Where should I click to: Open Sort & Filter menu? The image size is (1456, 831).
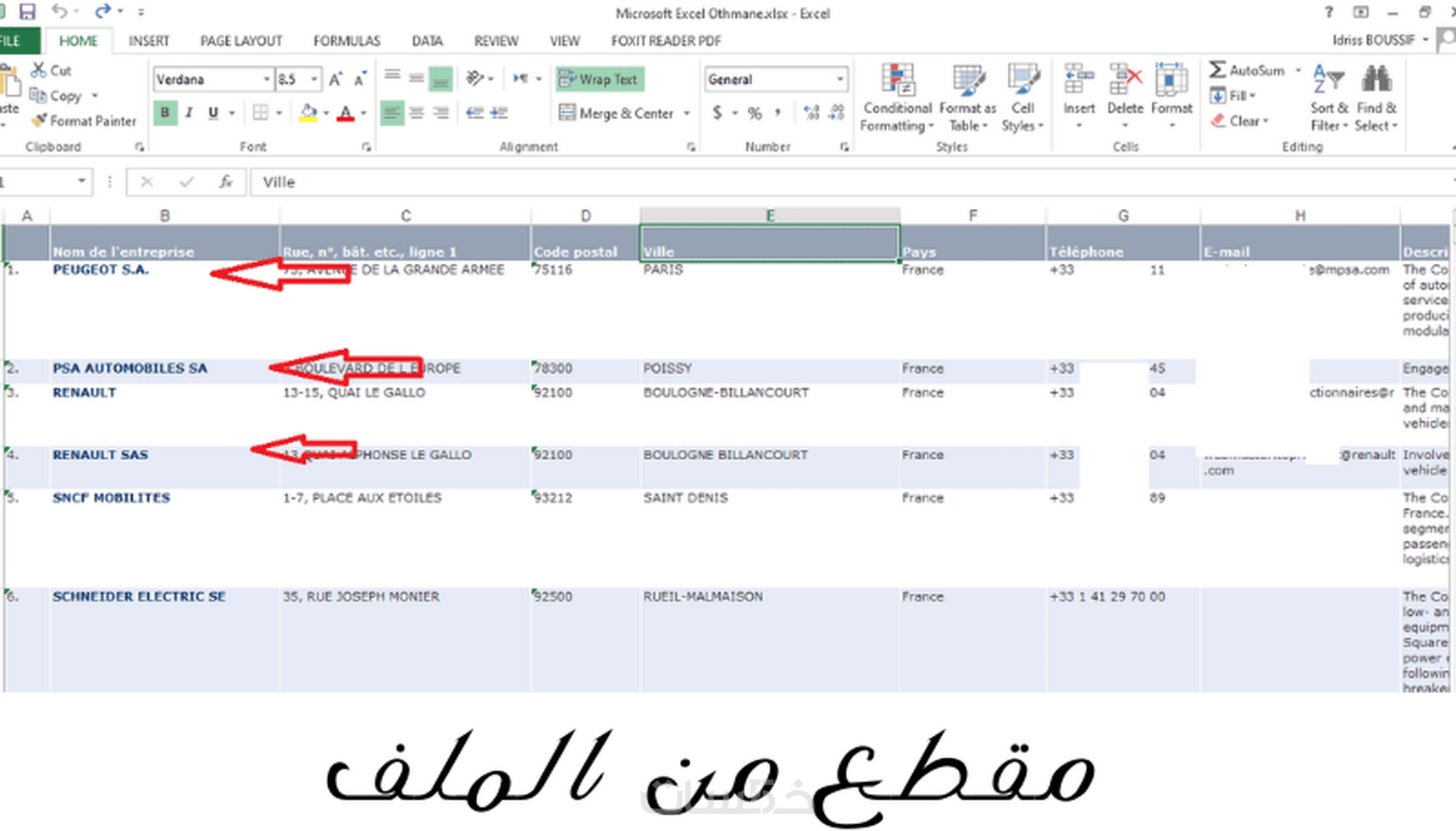tap(1329, 98)
